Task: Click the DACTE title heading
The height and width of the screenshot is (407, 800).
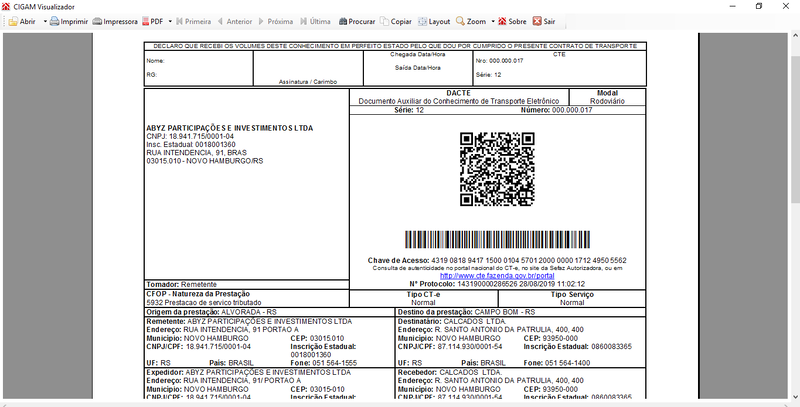Action: pos(458,93)
